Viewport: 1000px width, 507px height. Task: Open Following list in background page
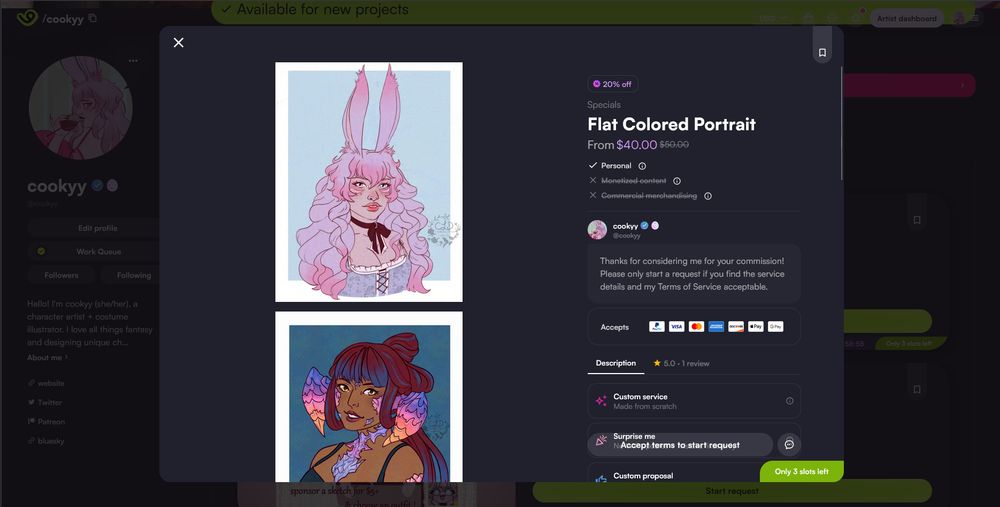click(x=134, y=275)
